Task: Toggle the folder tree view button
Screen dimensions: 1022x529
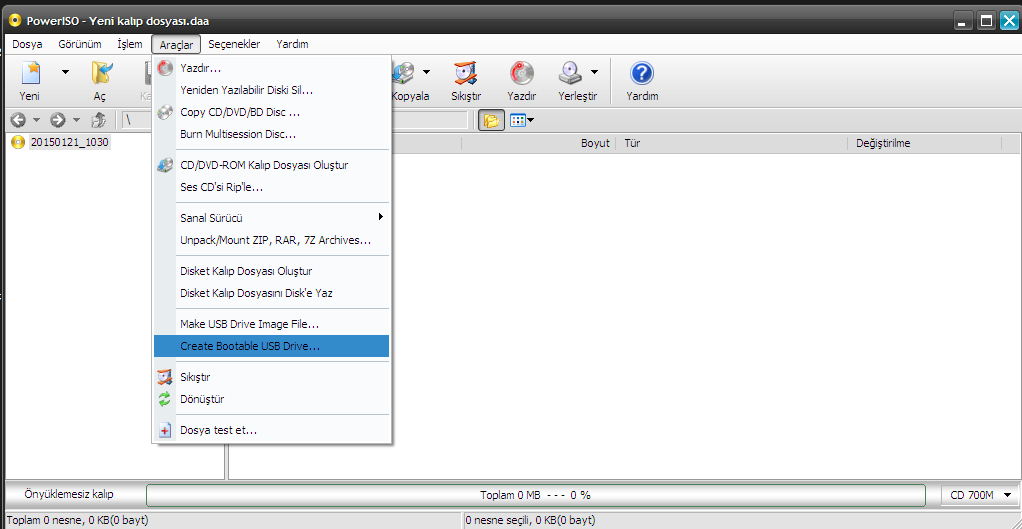Action: tap(491, 120)
